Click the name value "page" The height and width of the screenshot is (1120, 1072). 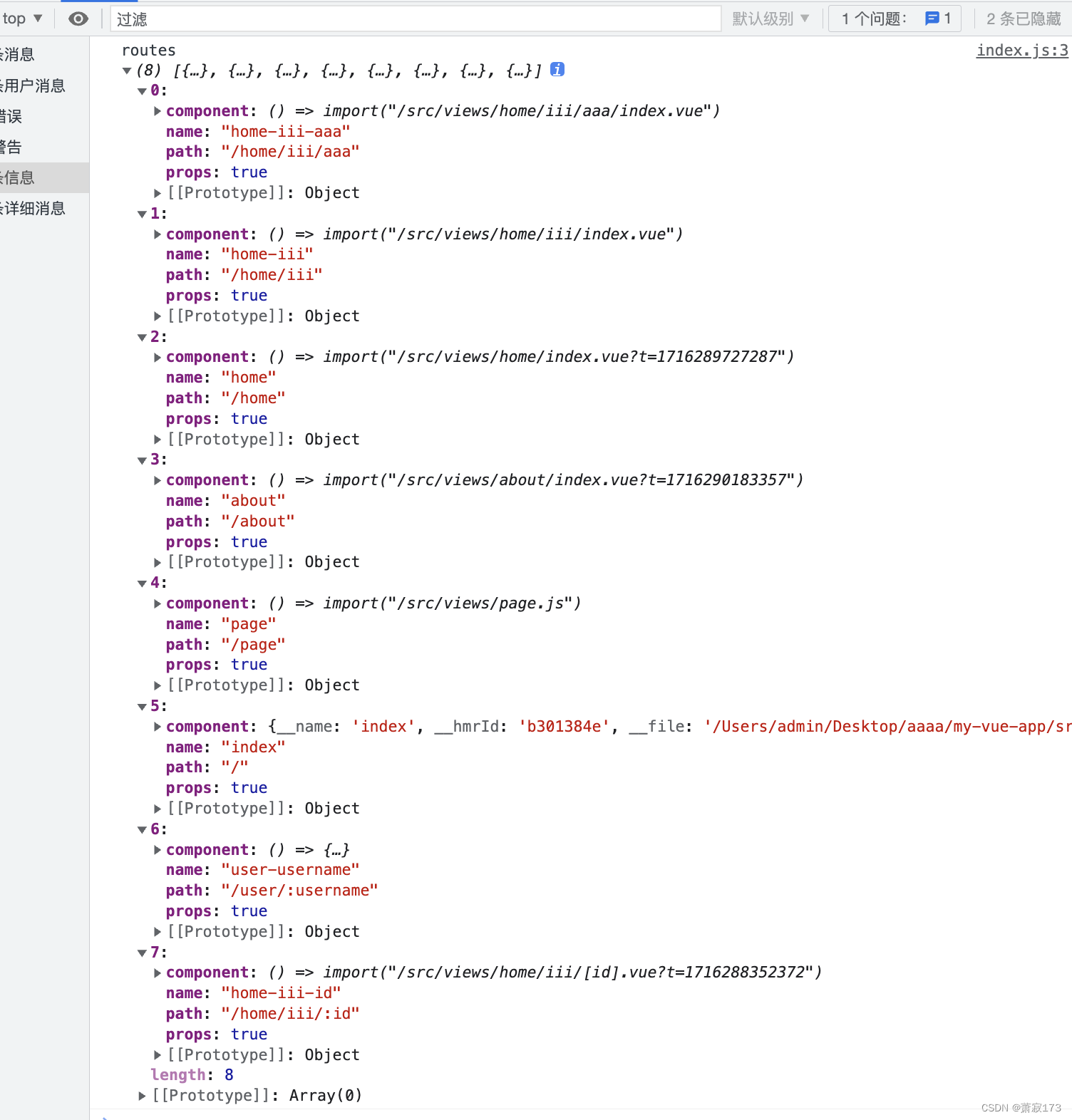tap(249, 624)
